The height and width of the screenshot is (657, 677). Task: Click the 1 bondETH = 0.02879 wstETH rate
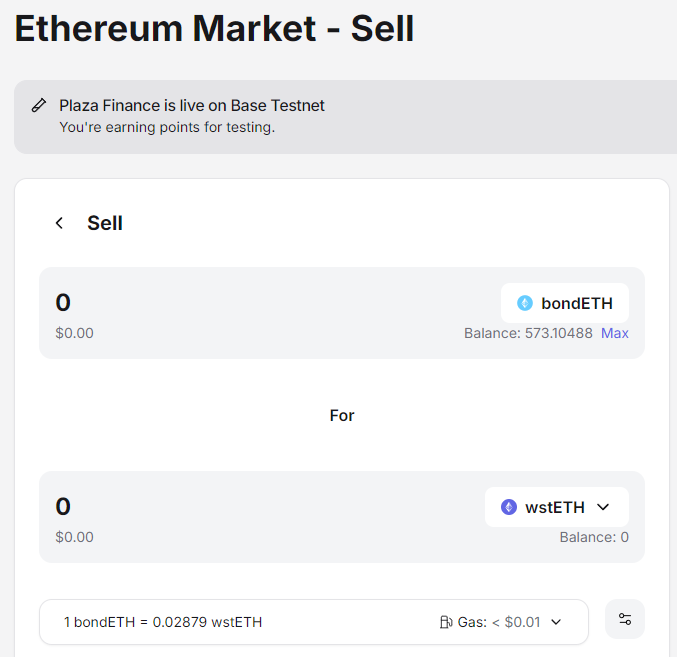(163, 622)
